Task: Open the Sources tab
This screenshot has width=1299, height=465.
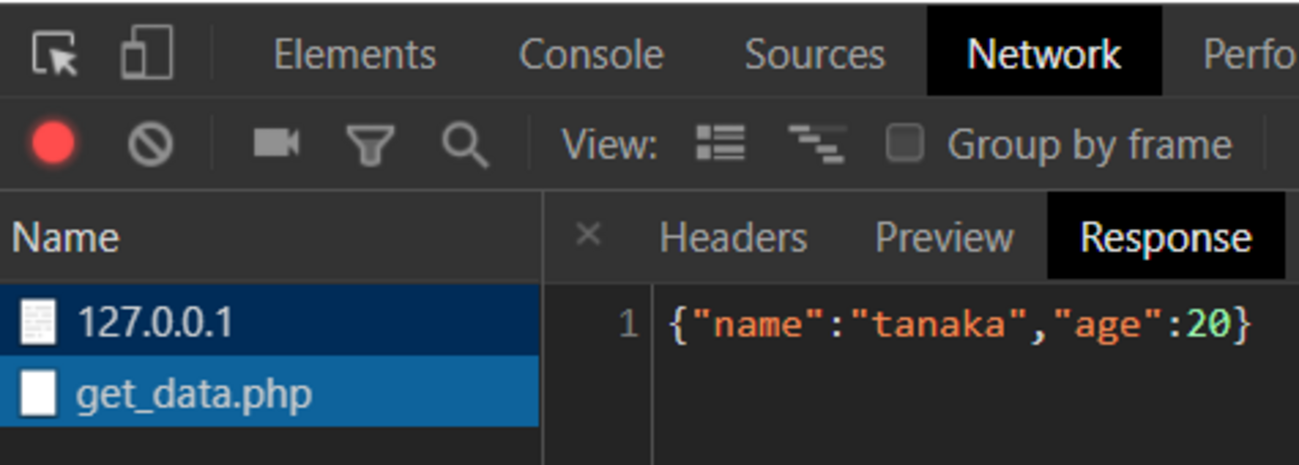Action: point(814,54)
